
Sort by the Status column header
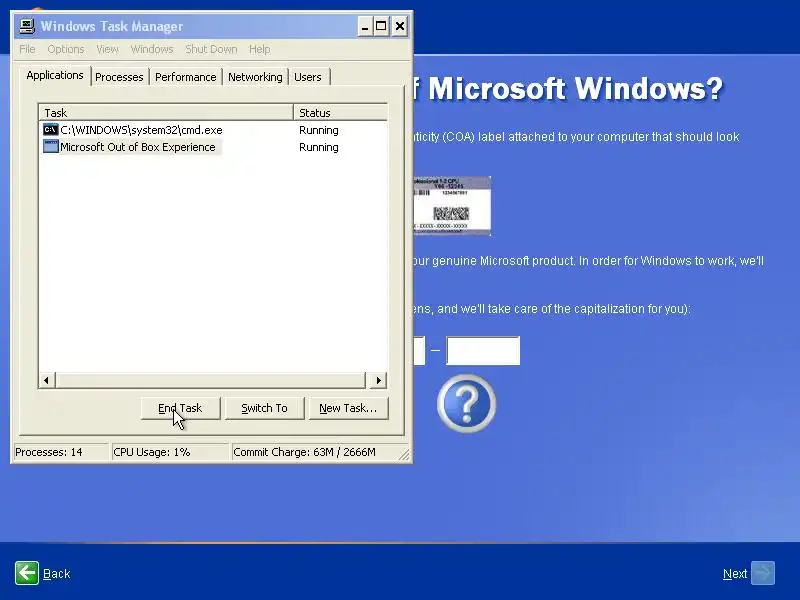[340, 112]
